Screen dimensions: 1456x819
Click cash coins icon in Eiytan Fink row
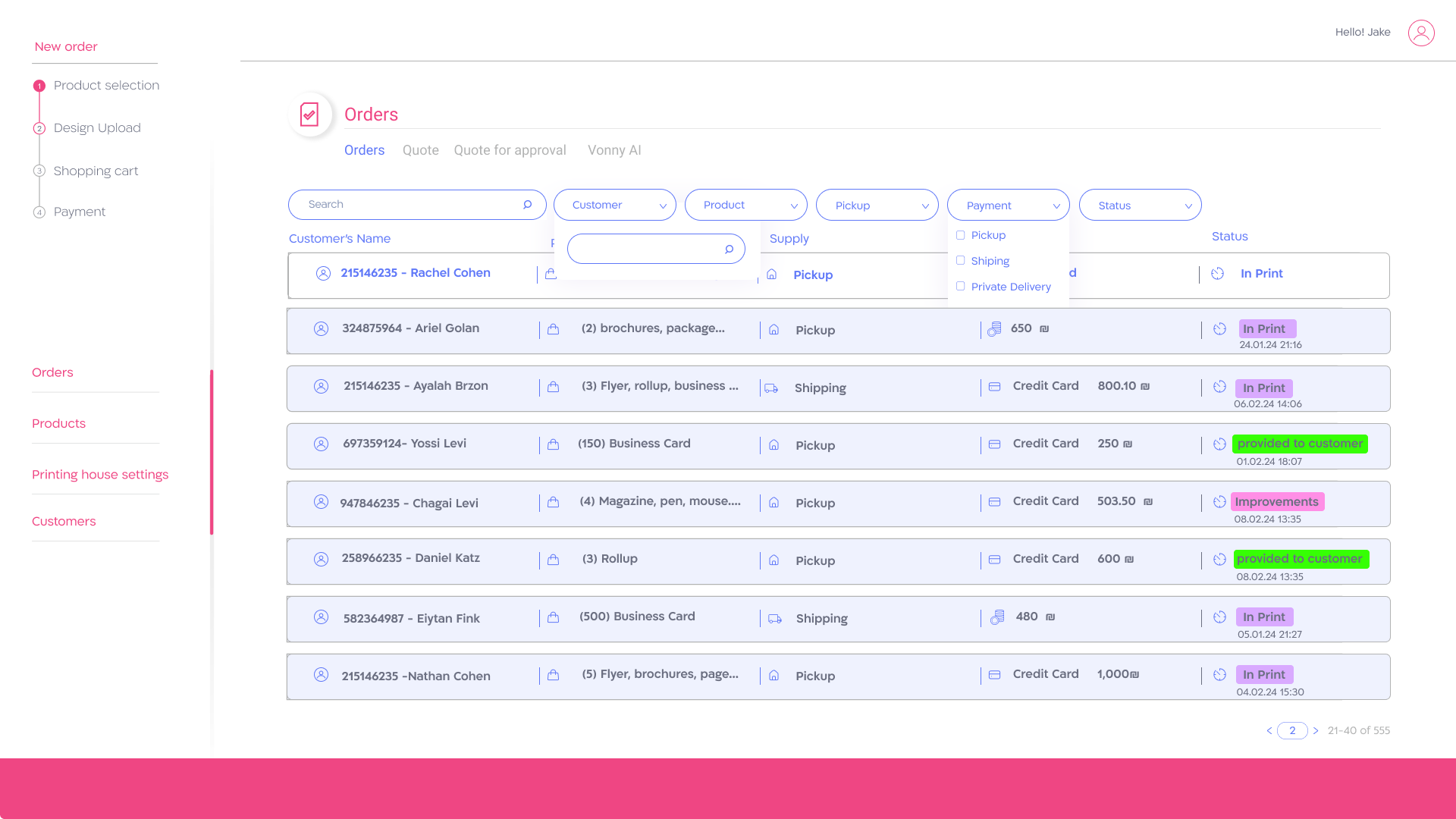tap(997, 617)
